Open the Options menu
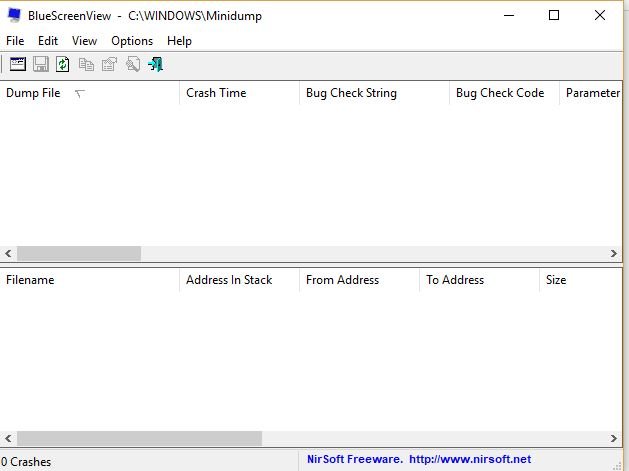The height and width of the screenshot is (471, 629). (x=132, y=41)
